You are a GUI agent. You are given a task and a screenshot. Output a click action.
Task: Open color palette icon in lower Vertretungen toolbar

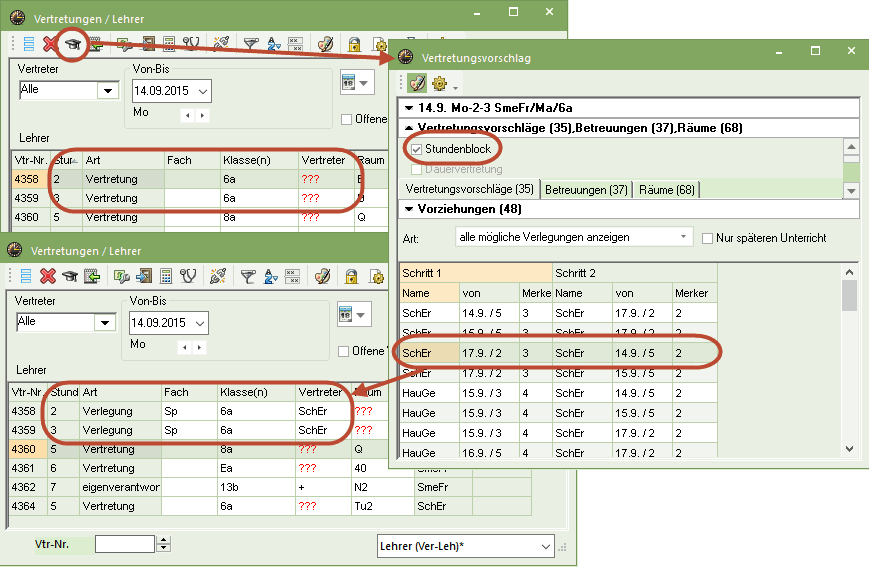point(322,275)
